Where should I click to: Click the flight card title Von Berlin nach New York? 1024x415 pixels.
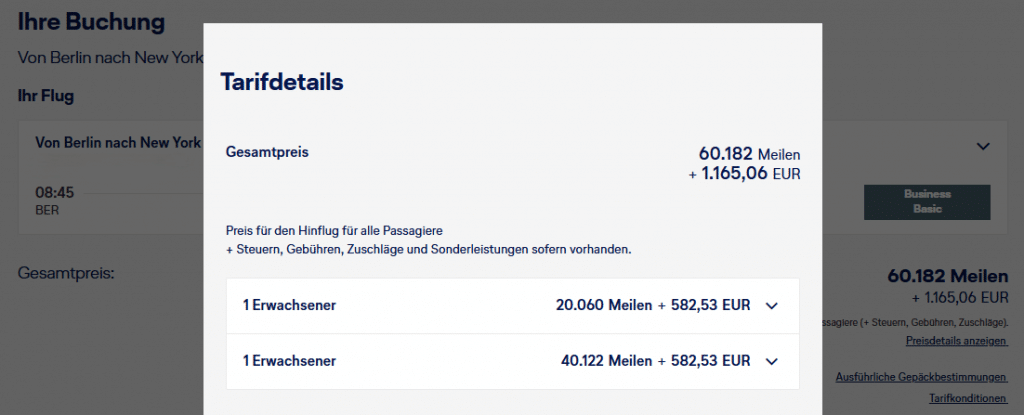click(118, 143)
